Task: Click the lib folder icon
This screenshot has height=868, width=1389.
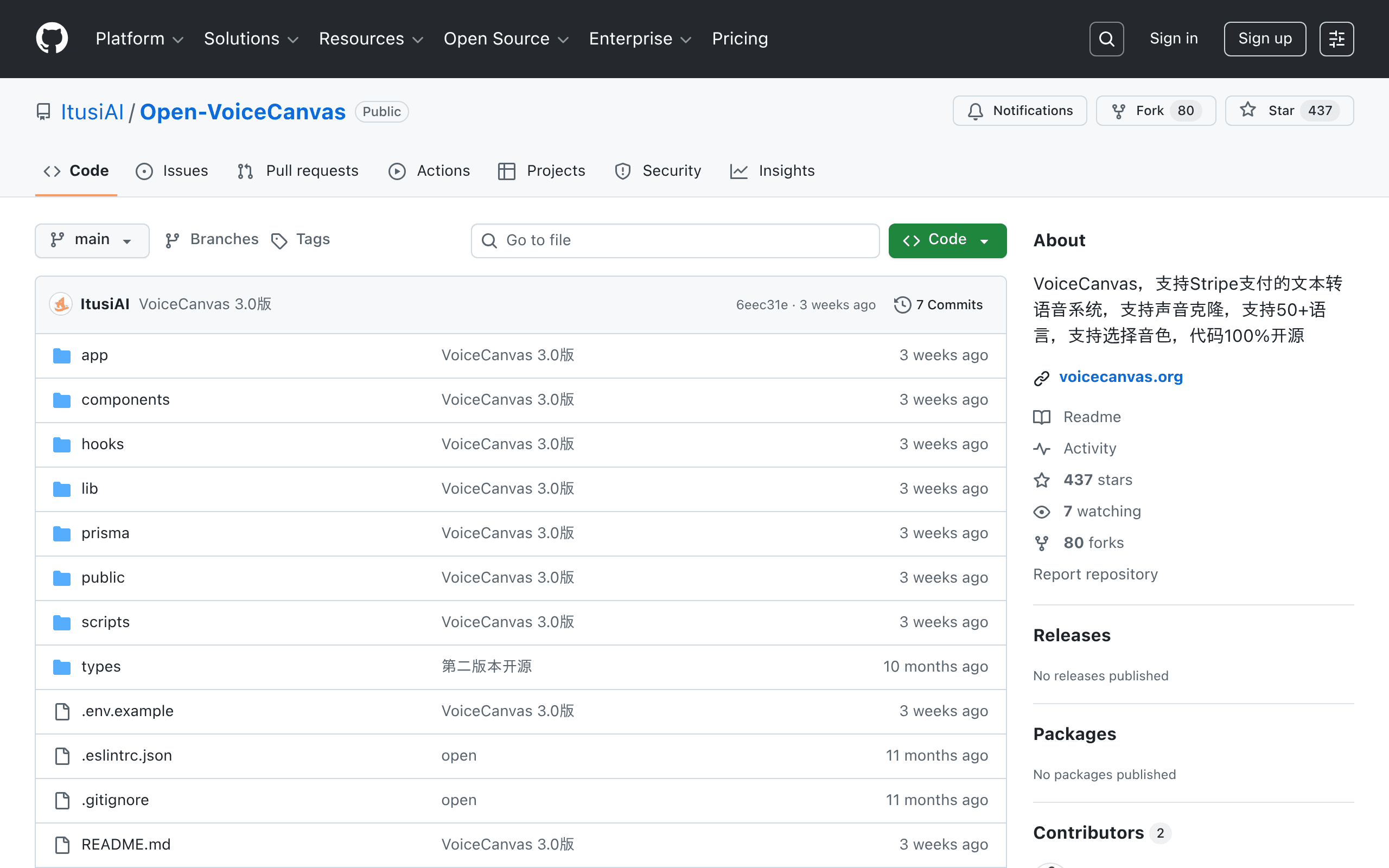Action: pos(62,489)
